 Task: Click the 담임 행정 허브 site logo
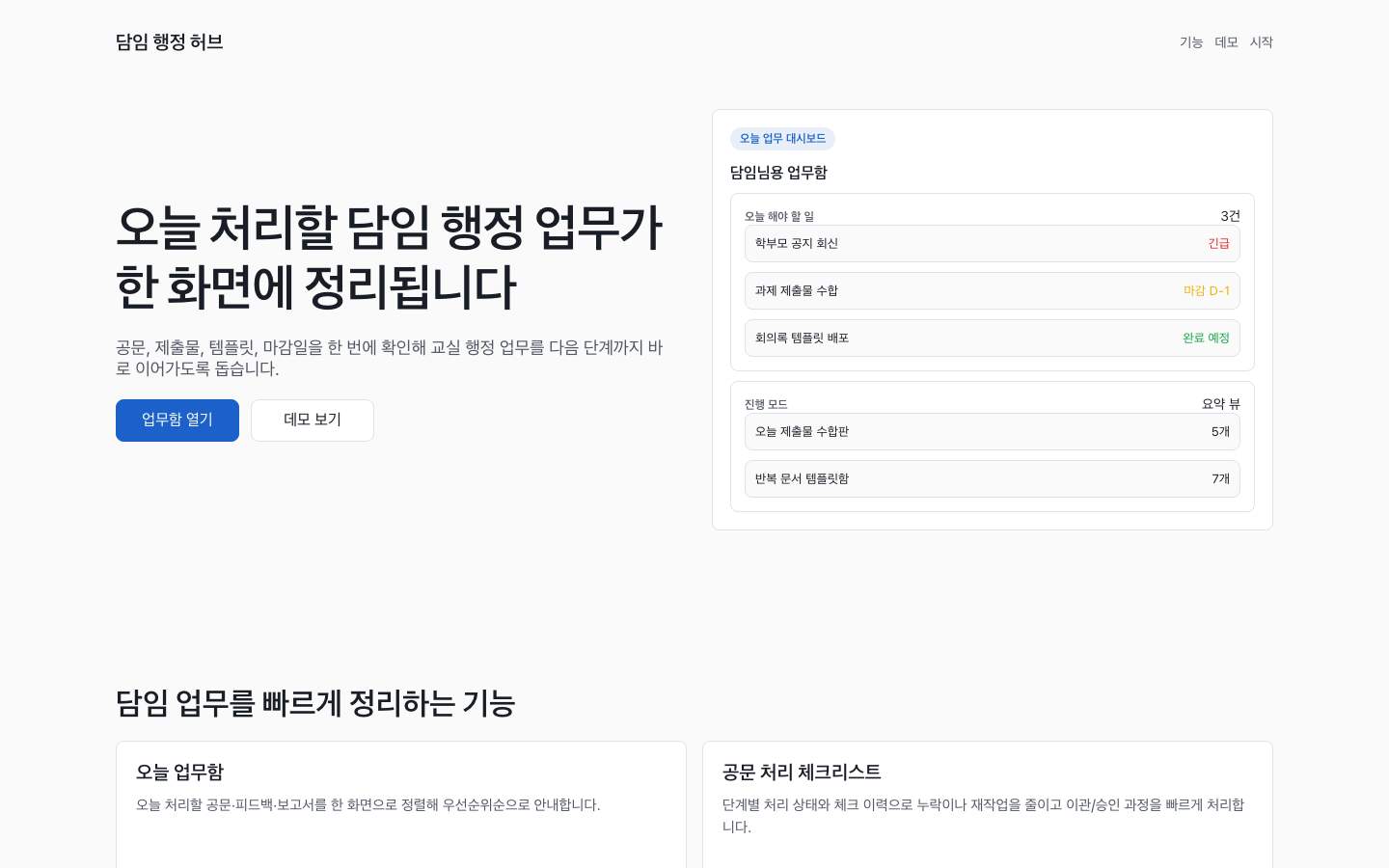click(x=170, y=42)
